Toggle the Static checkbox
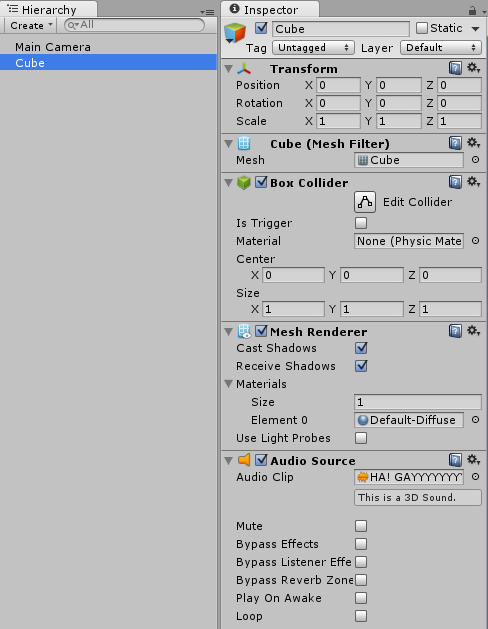Screen dimensions: 488x629 pyautogui.click(x=421, y=28)
